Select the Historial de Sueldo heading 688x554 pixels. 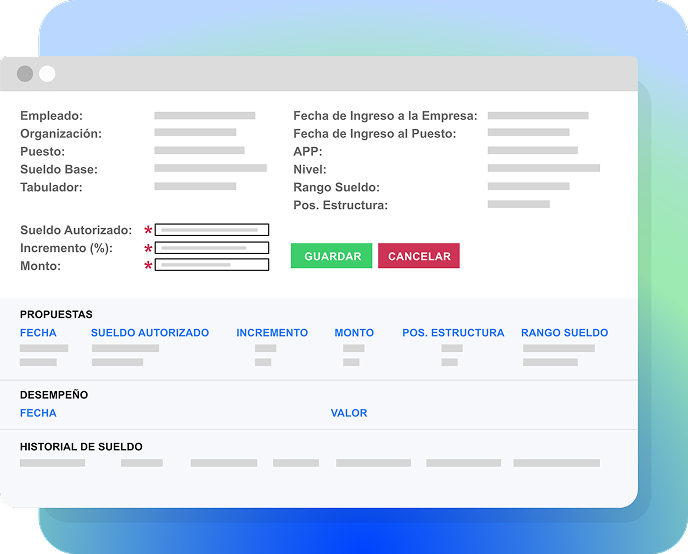[x=81, y=447]
